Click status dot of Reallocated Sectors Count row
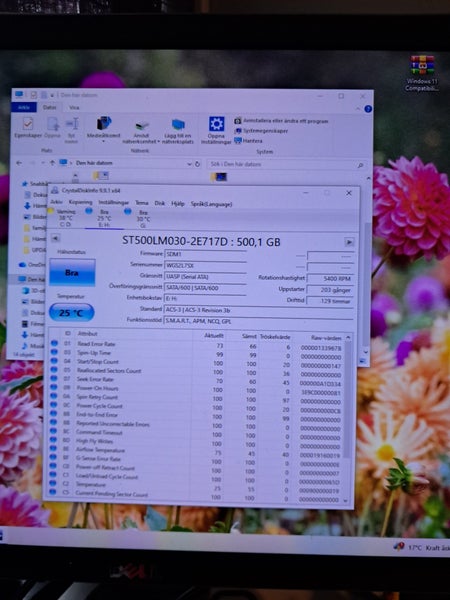 [54, 370]
